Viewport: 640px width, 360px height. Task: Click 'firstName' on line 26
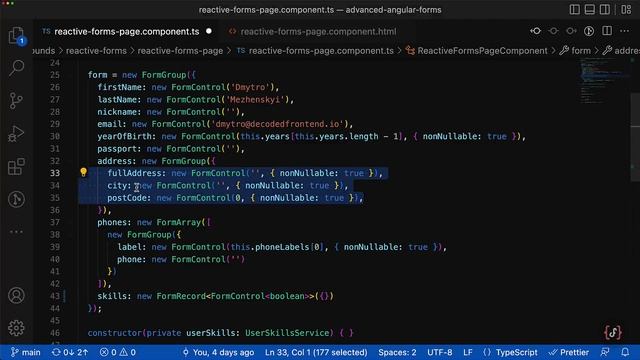[x=121, y=87]
